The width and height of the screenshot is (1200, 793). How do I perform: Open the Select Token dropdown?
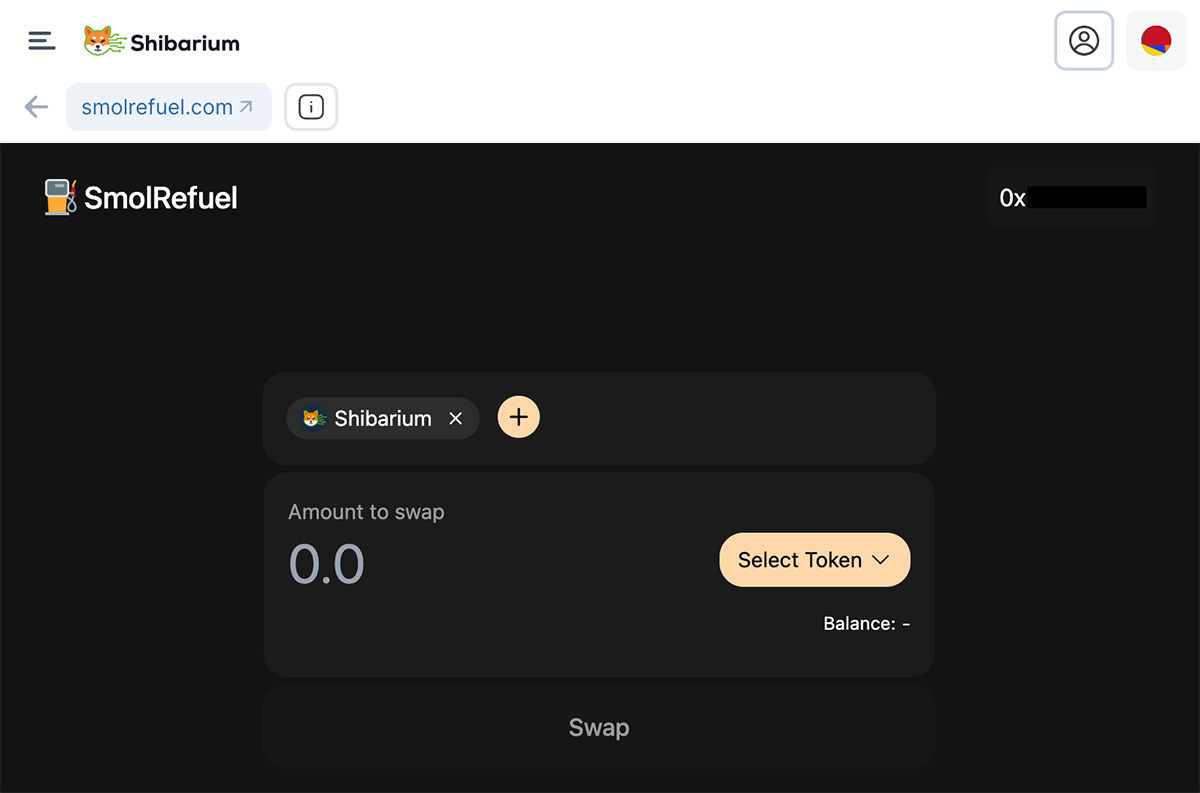click(814, 560)
